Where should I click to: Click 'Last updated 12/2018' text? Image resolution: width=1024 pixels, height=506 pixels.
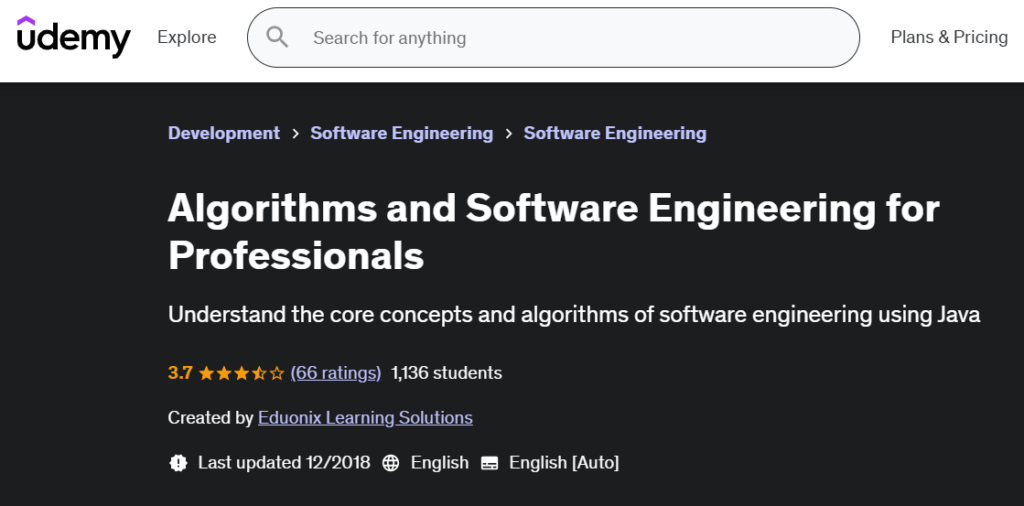pos(284,463)
